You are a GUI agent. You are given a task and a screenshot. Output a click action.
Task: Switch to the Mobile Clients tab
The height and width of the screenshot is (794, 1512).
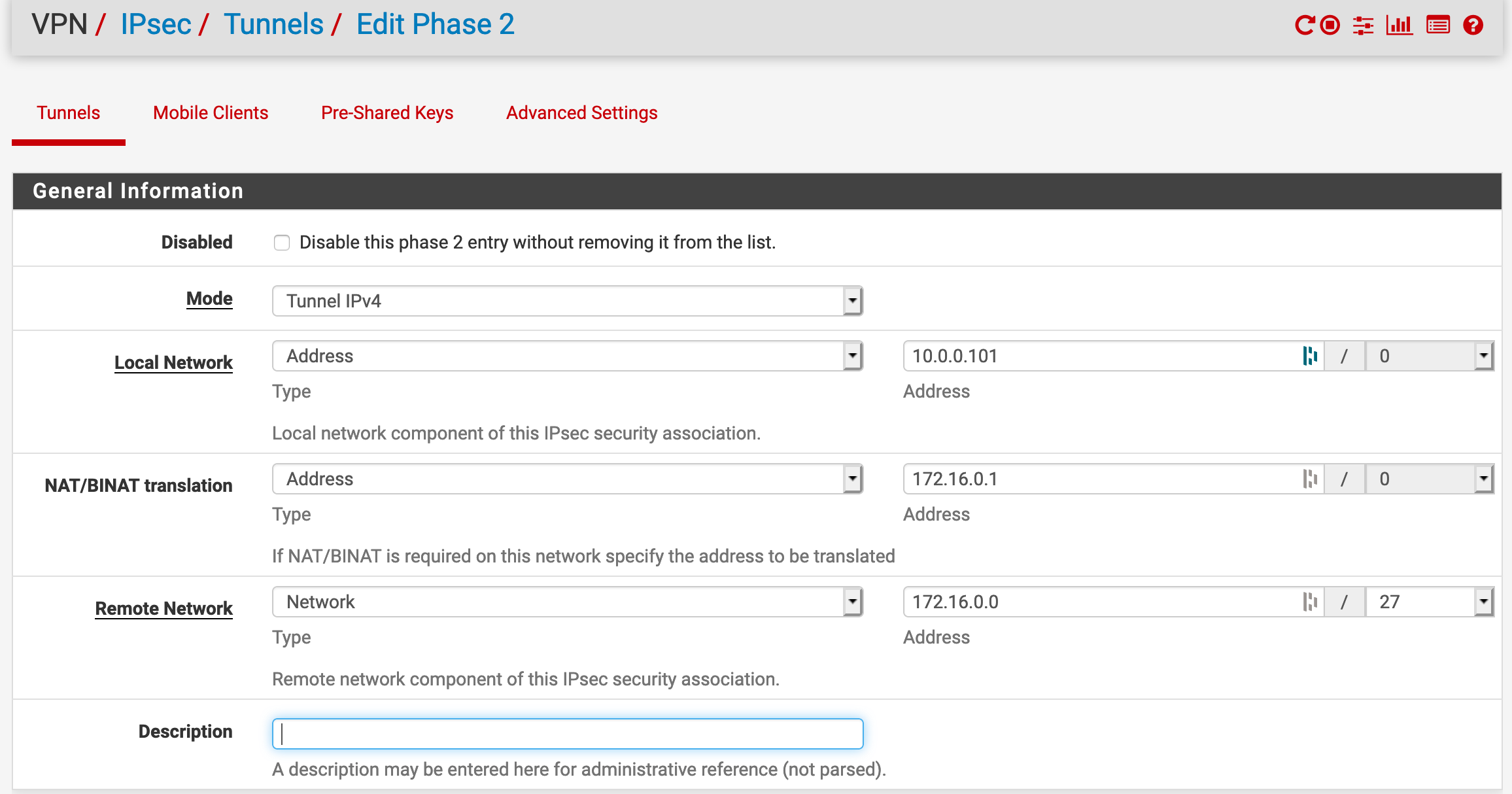211,112
